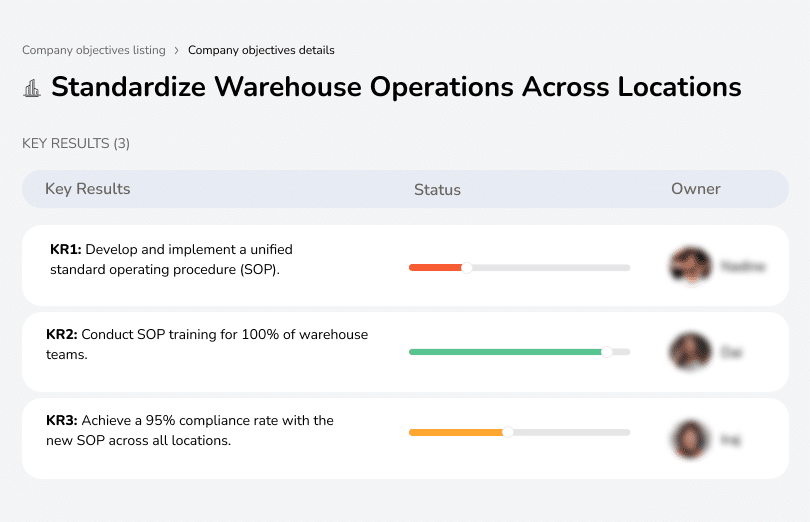Click the KR2 owner avatar

pyautogui.click(x=690, y=351)
